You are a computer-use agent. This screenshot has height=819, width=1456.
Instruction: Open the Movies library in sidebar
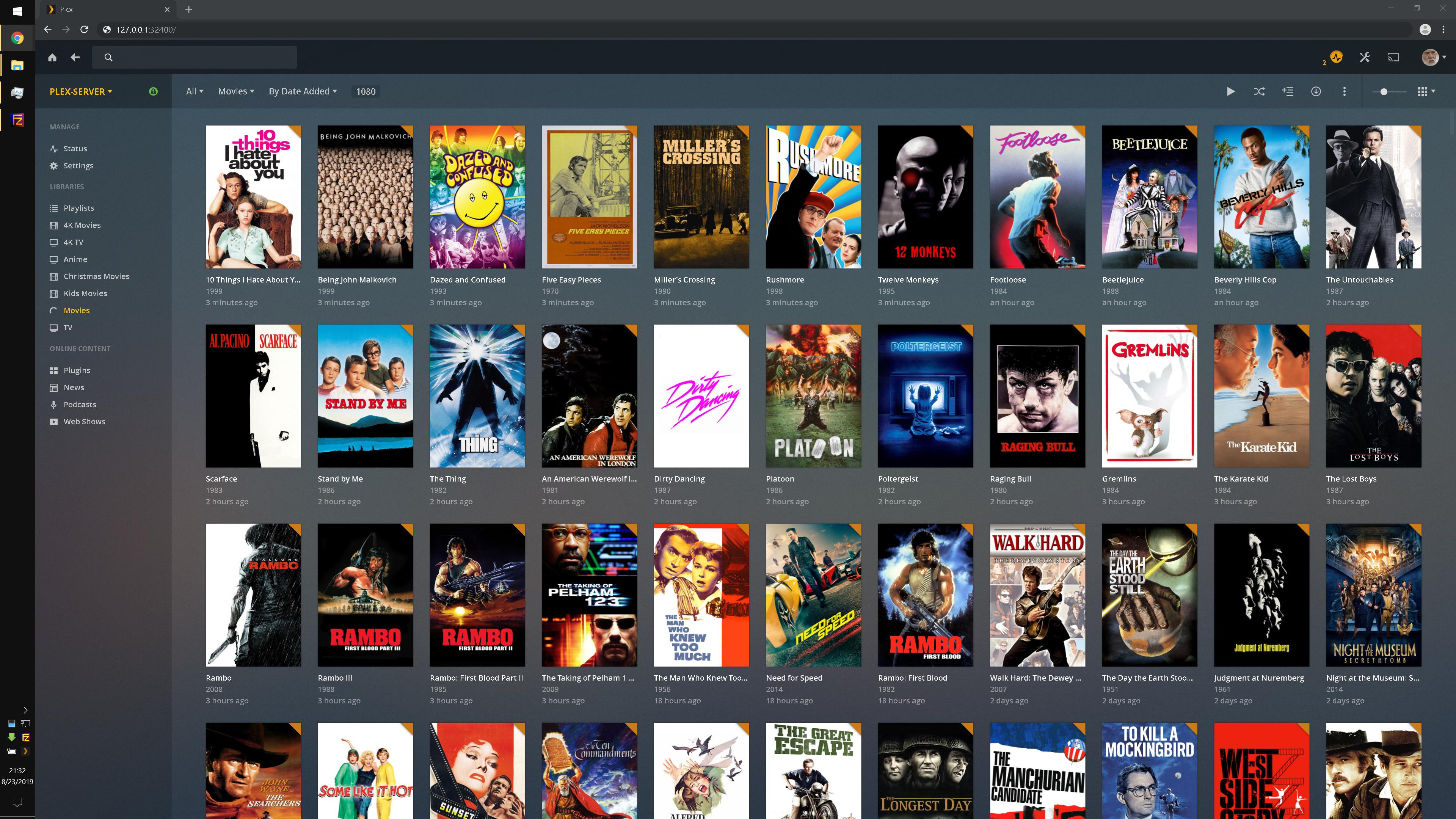76,310
